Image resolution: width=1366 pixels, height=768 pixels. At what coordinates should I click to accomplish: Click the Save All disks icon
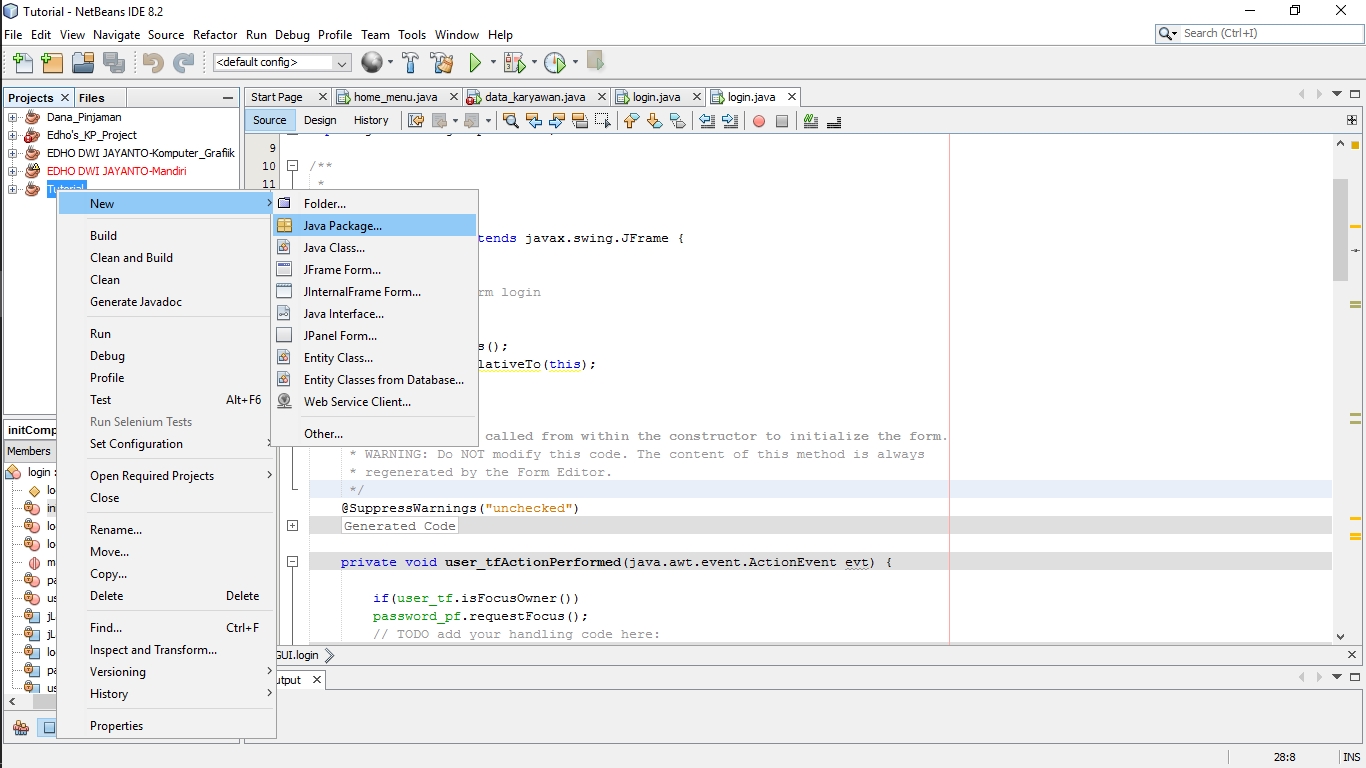click(x=113, y=63)
